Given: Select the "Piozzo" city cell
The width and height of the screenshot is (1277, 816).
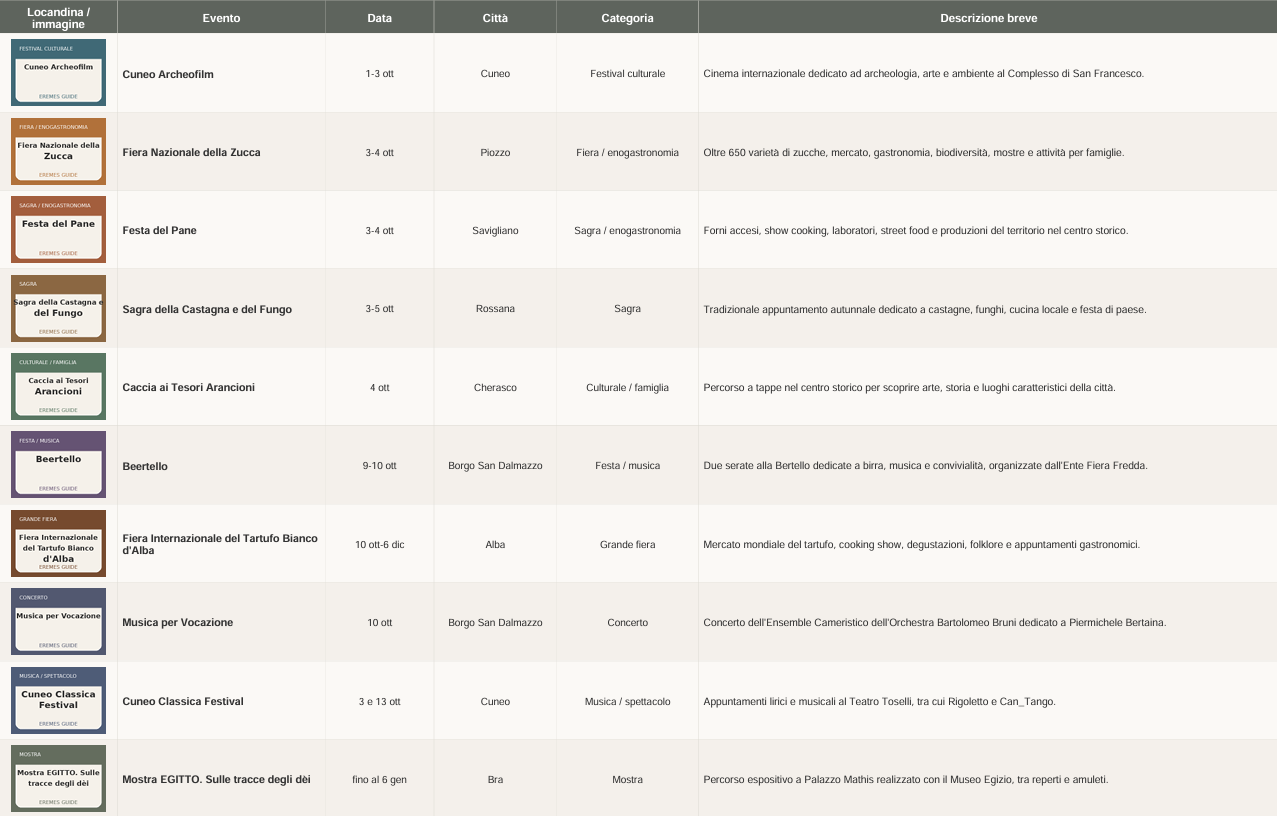Looking at the screenshot, I should coord(495,152).
